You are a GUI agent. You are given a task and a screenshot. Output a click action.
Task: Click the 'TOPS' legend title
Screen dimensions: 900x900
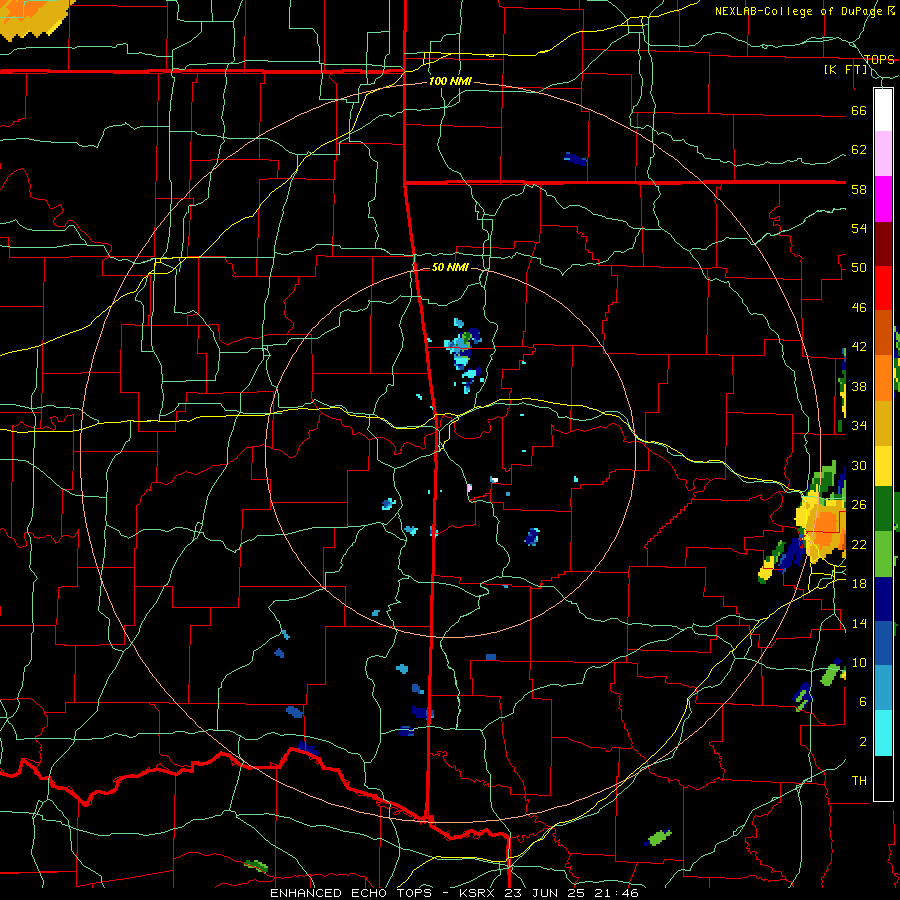879,59
